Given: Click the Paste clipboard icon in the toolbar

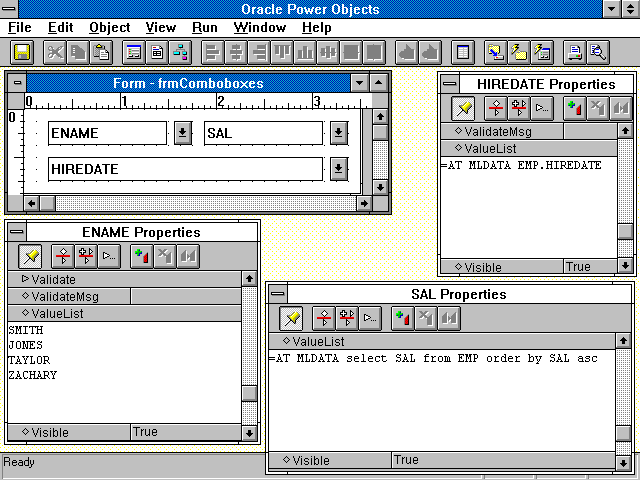Looking at the screenshot, I should point(101,52).
